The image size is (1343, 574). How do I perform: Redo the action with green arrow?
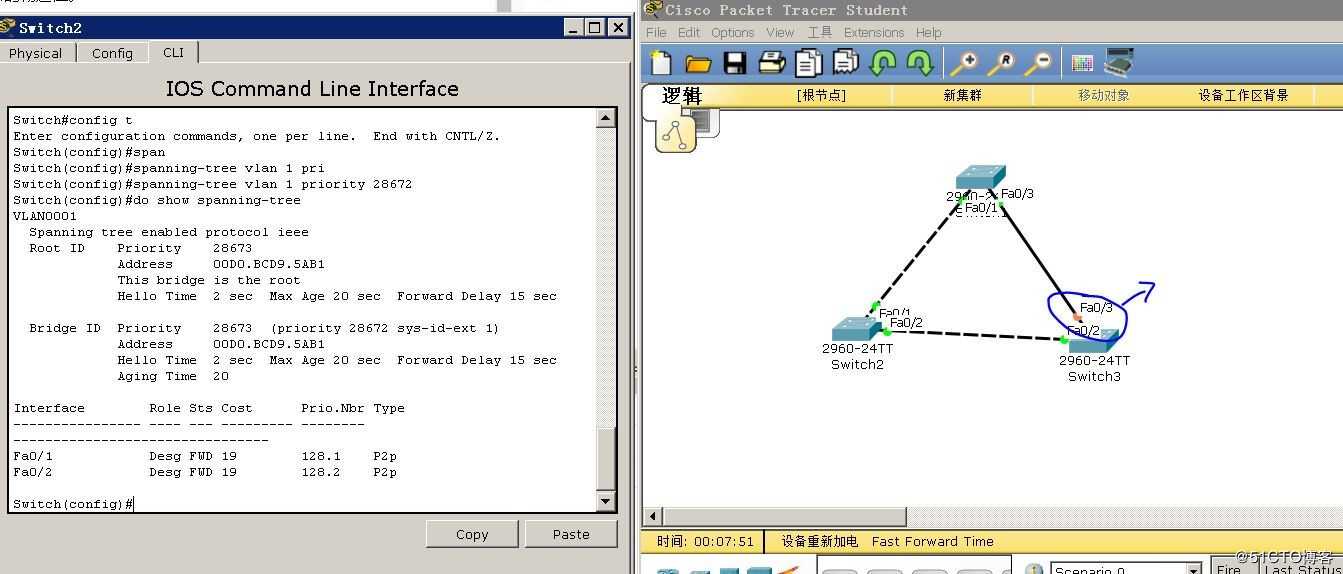(919, 64)
